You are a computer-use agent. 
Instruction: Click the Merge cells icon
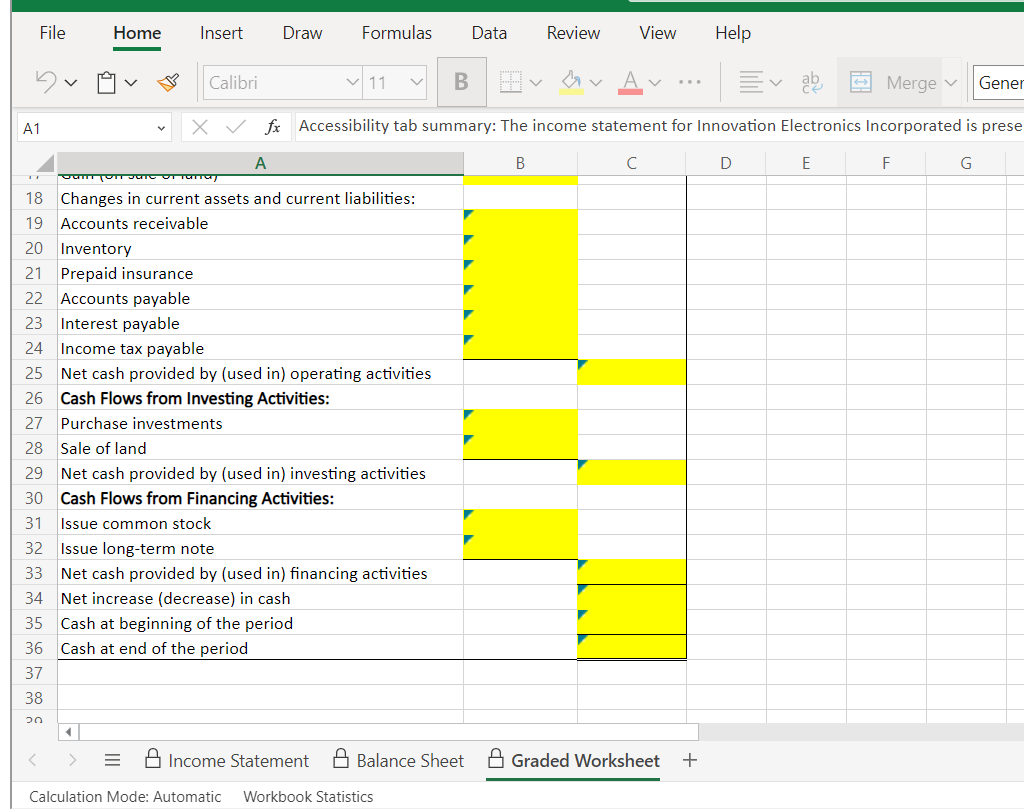(x=860, y=81)
